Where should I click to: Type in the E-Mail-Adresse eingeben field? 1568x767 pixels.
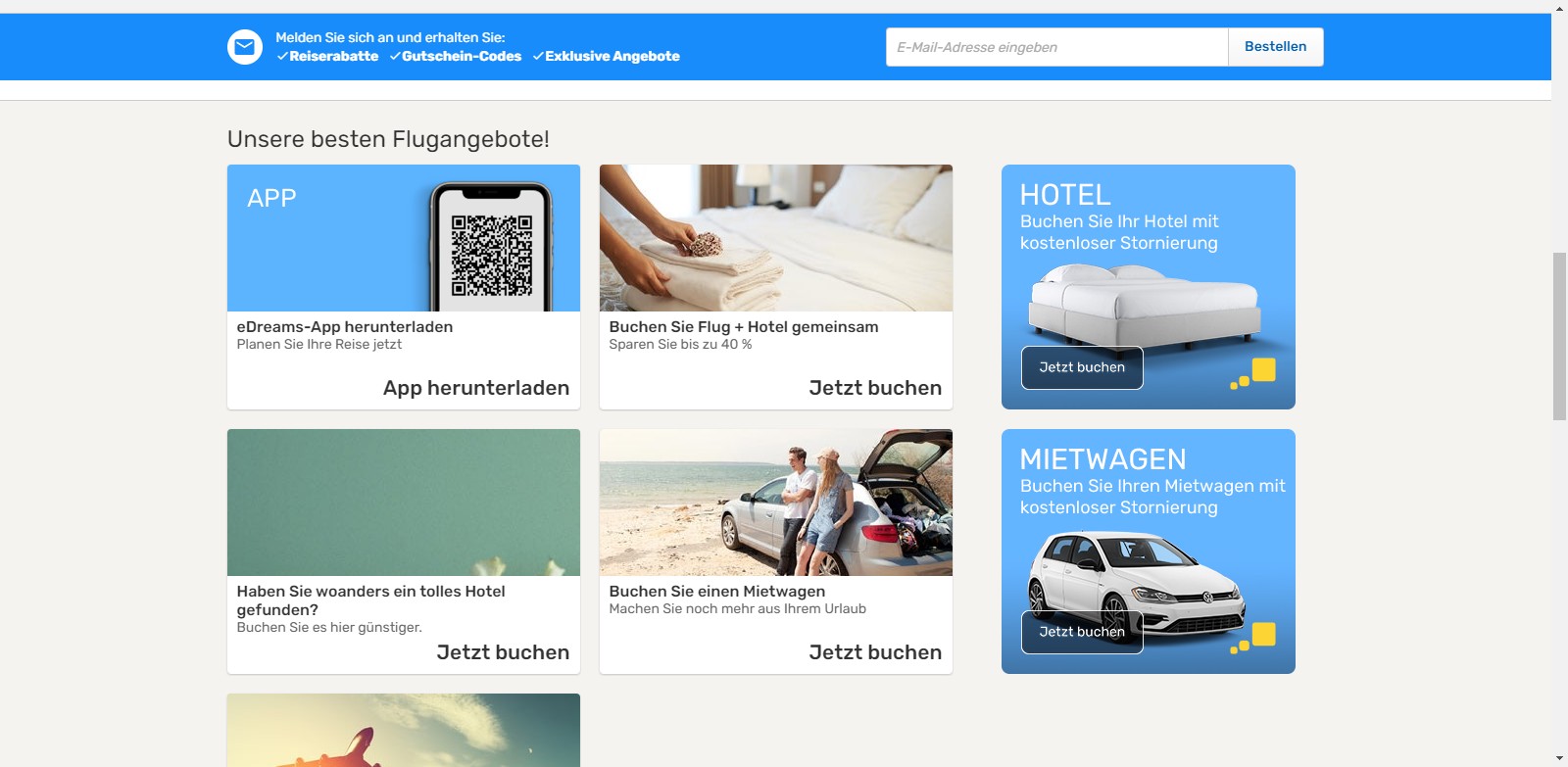pyautogui.click(x=1055, y=47)
